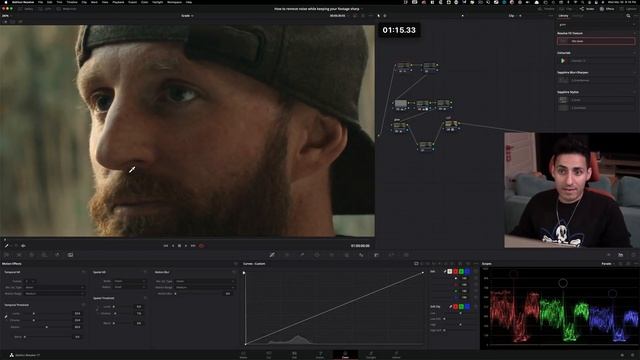
Task: Jump to first frame with transport control
Action: (165, 246)
